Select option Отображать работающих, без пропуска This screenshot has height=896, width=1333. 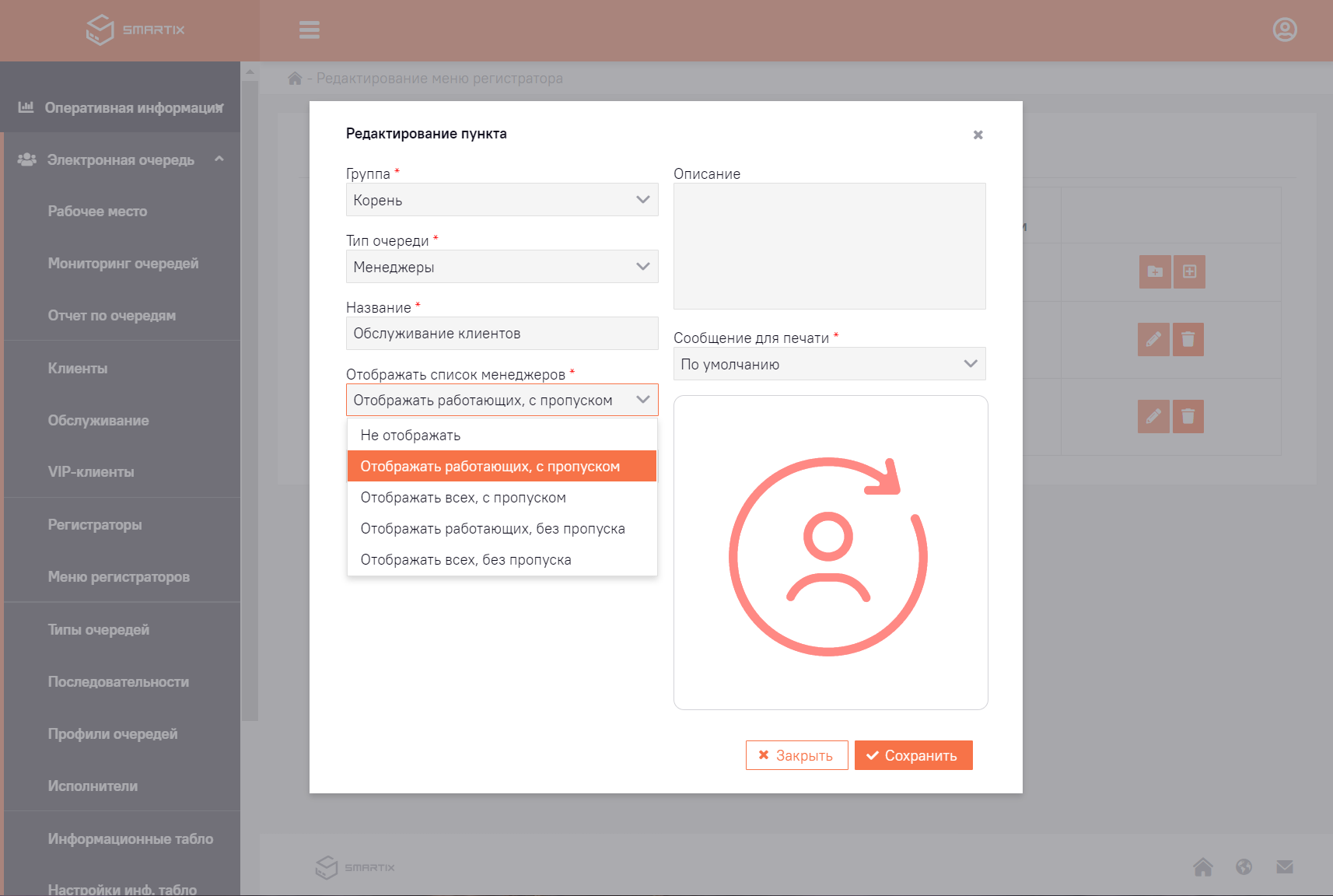502,529
